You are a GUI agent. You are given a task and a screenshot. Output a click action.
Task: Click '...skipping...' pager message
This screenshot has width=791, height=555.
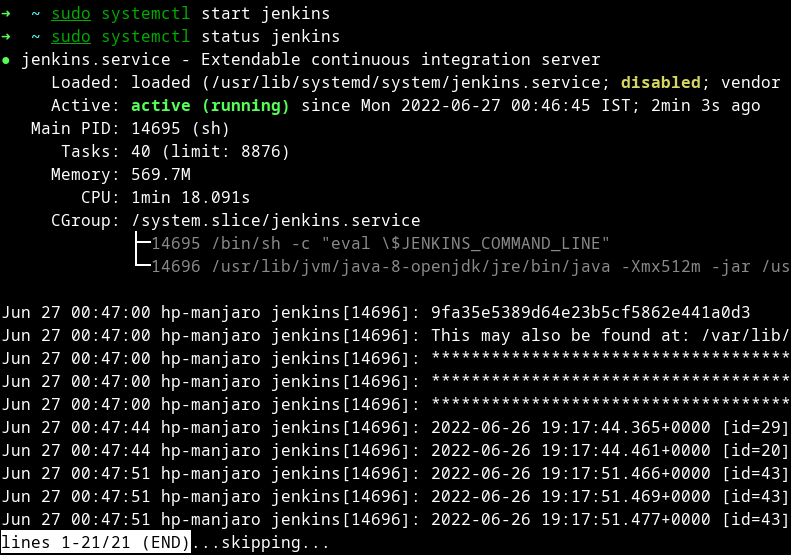[x=260, y=543]
